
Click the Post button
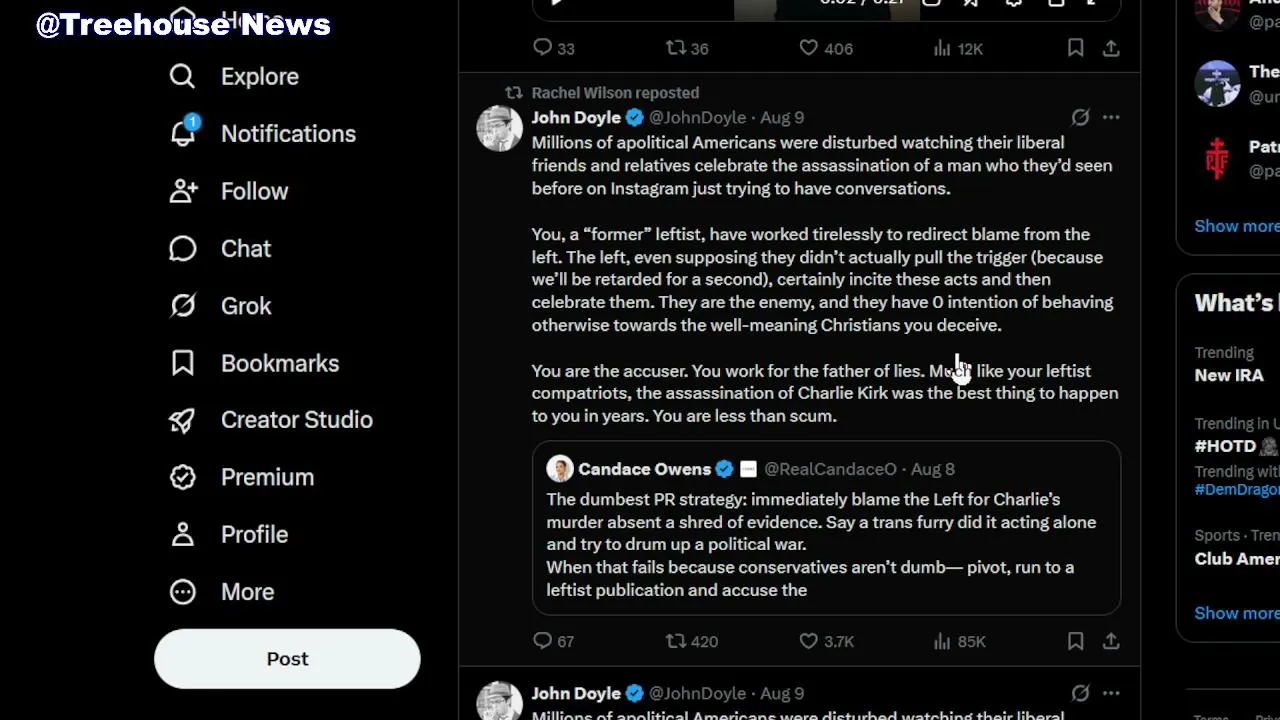(x=287, y=659)
